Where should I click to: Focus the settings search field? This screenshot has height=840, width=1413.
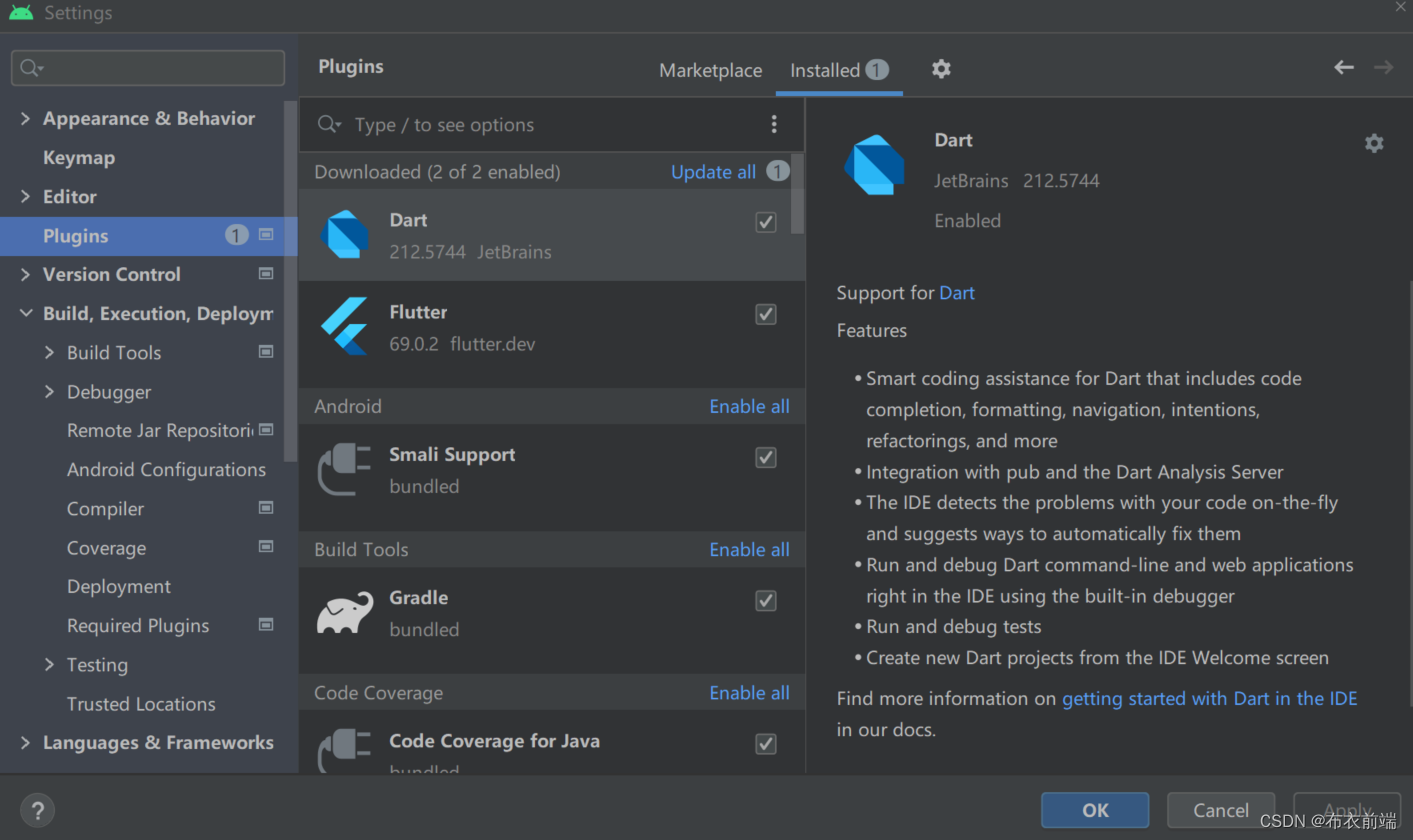[148, 68]
